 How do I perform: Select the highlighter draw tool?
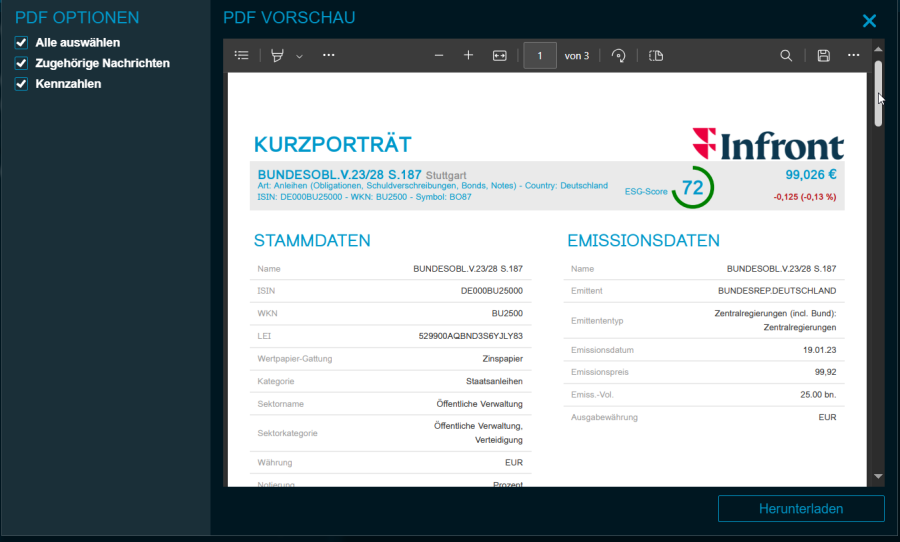click(x=278, y=56)
